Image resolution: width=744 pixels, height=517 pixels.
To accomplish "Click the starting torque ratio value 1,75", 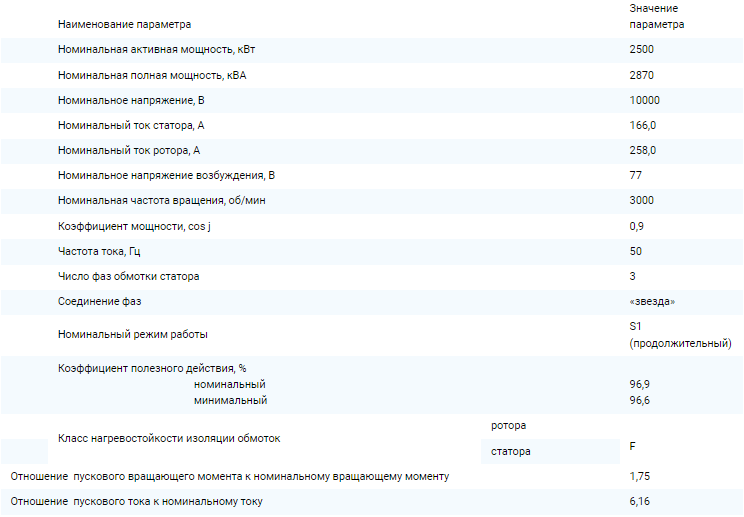I will 640,476.
